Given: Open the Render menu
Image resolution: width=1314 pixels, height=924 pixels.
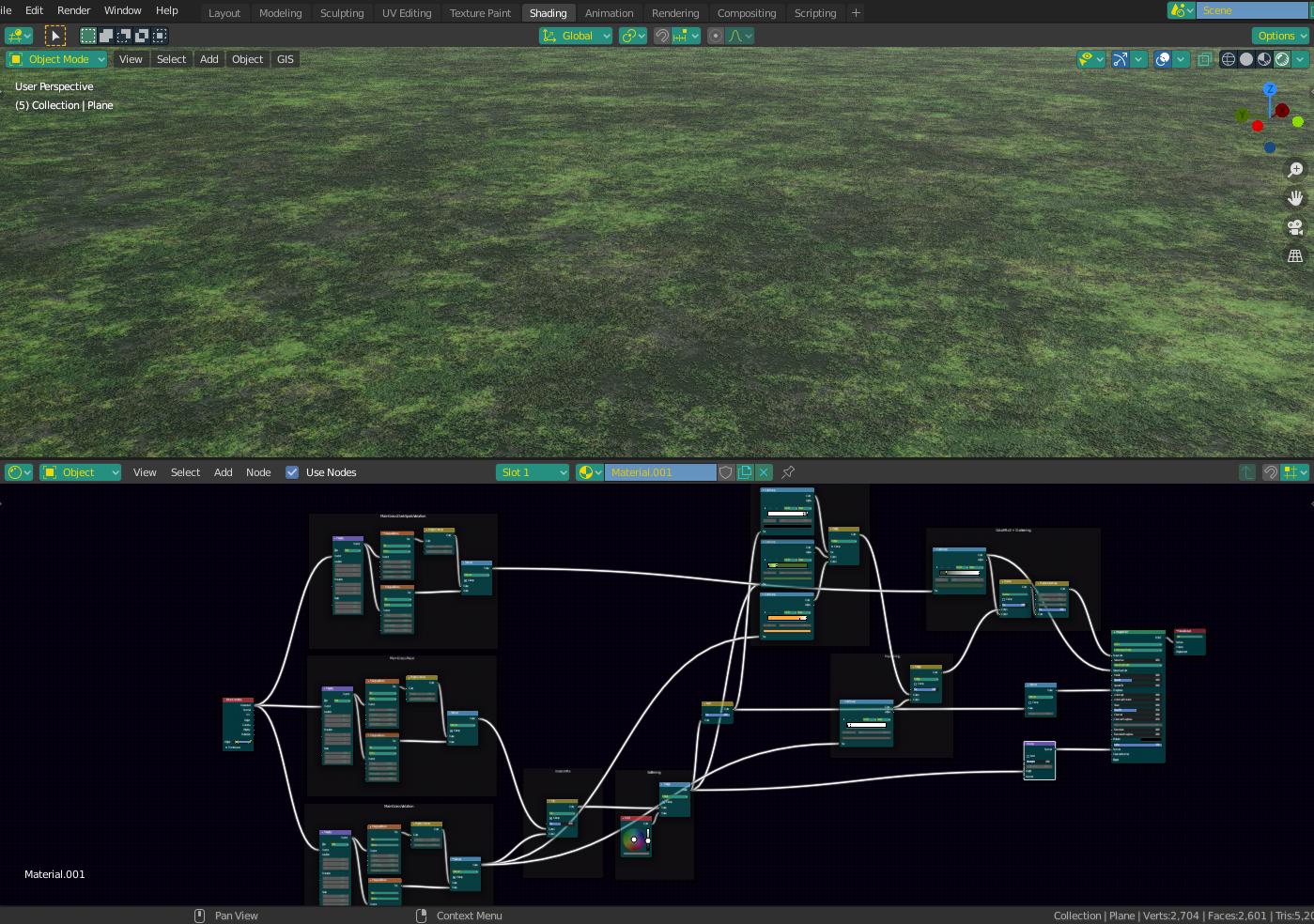Looking at the screenshot, I should click(73, 10).
